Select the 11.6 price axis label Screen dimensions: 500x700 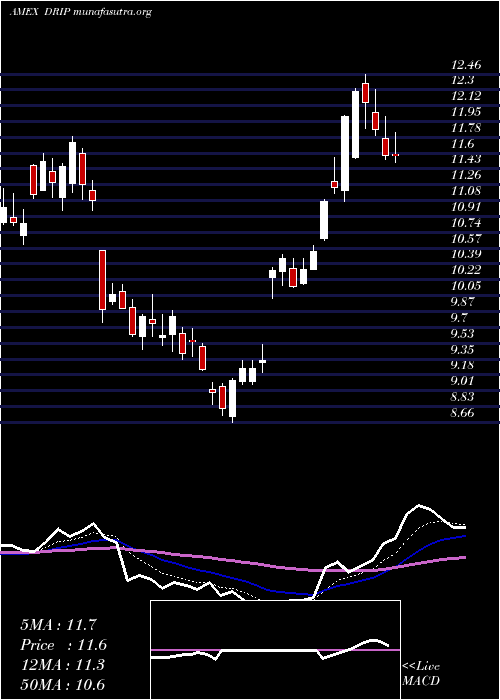click(462, 144)
